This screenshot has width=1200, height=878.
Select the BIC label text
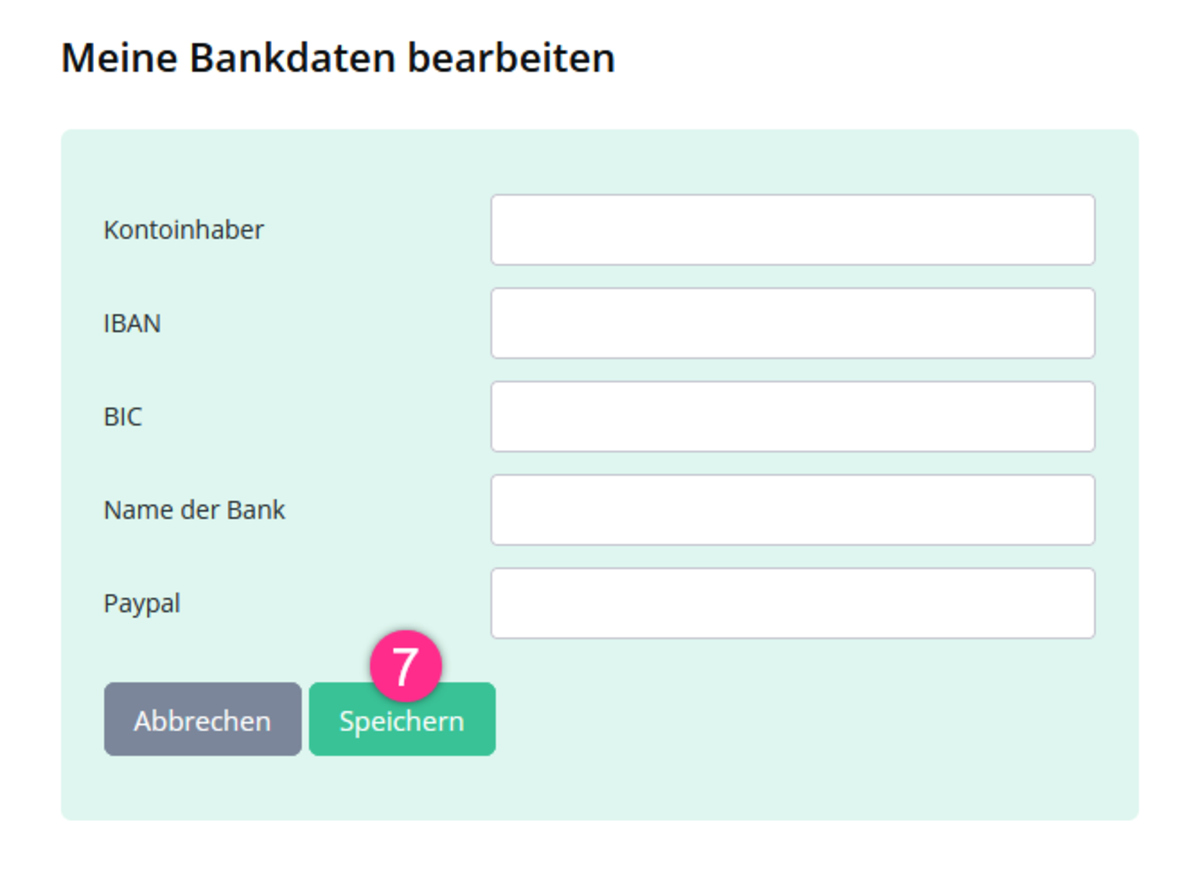(x=123, y=417)
